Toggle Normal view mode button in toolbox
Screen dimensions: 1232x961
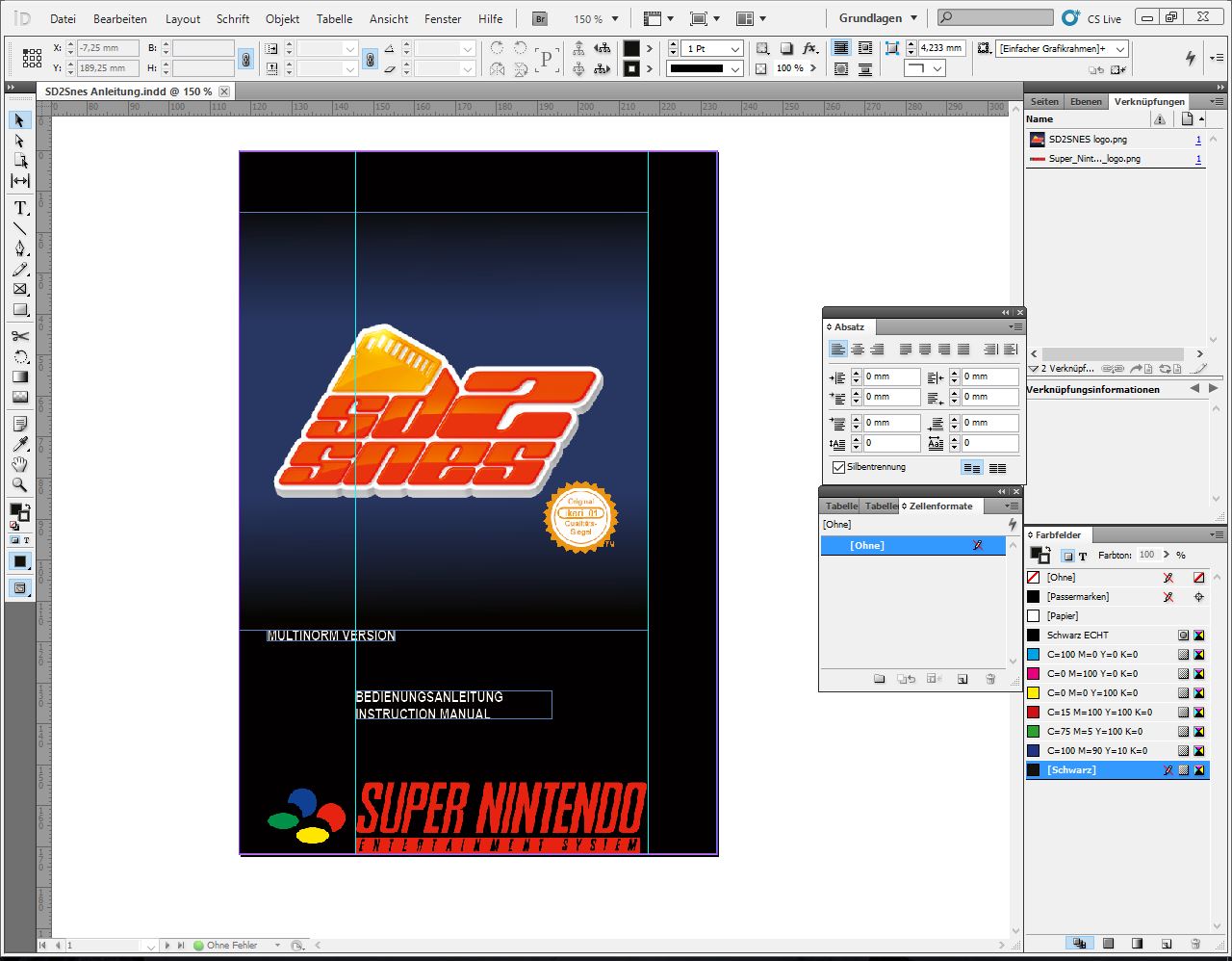[x=19, y=588]
